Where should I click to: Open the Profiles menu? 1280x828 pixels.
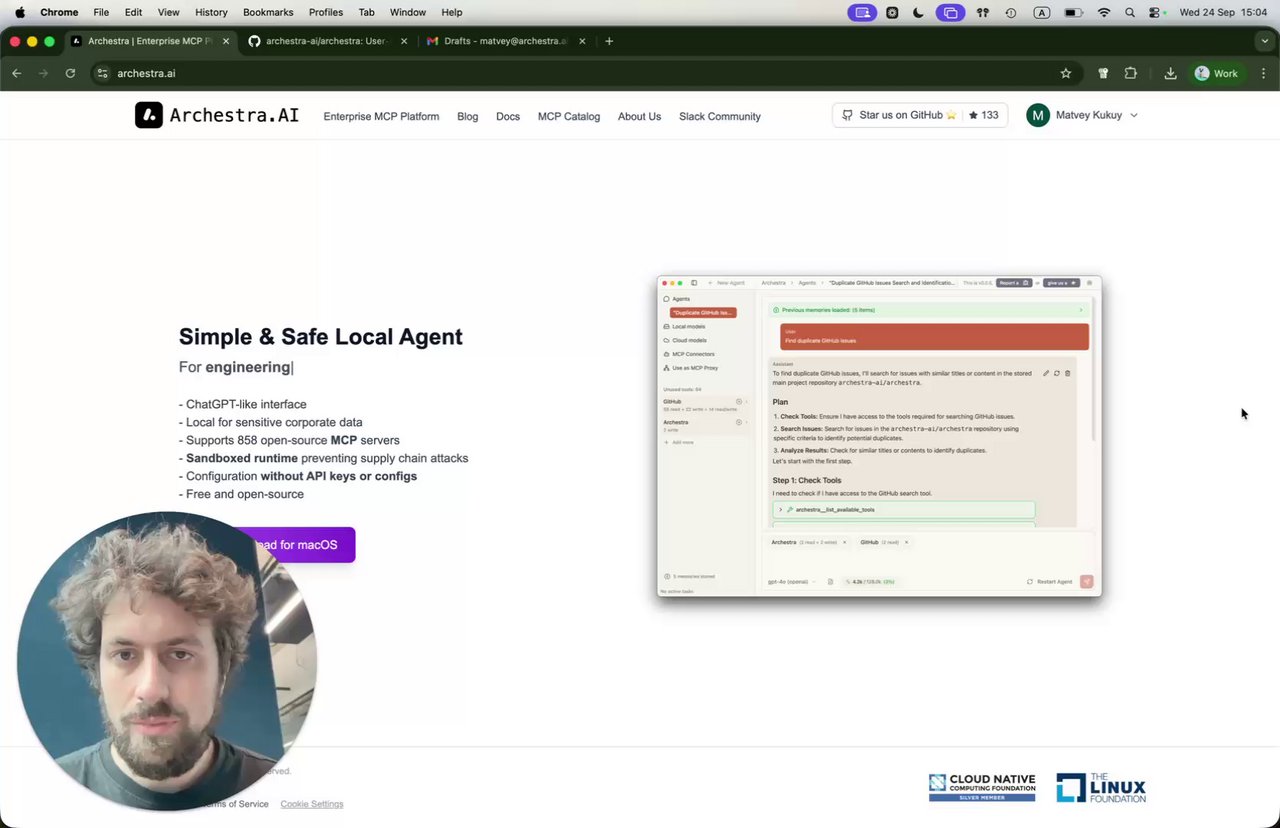(x=326, y=12)
